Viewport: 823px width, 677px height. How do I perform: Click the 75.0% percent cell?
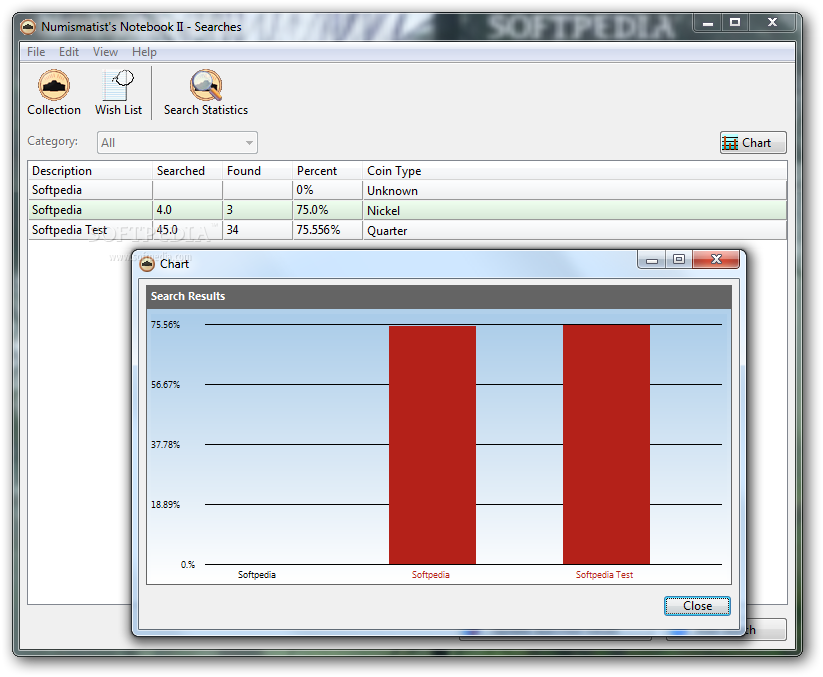click(328, 210)
